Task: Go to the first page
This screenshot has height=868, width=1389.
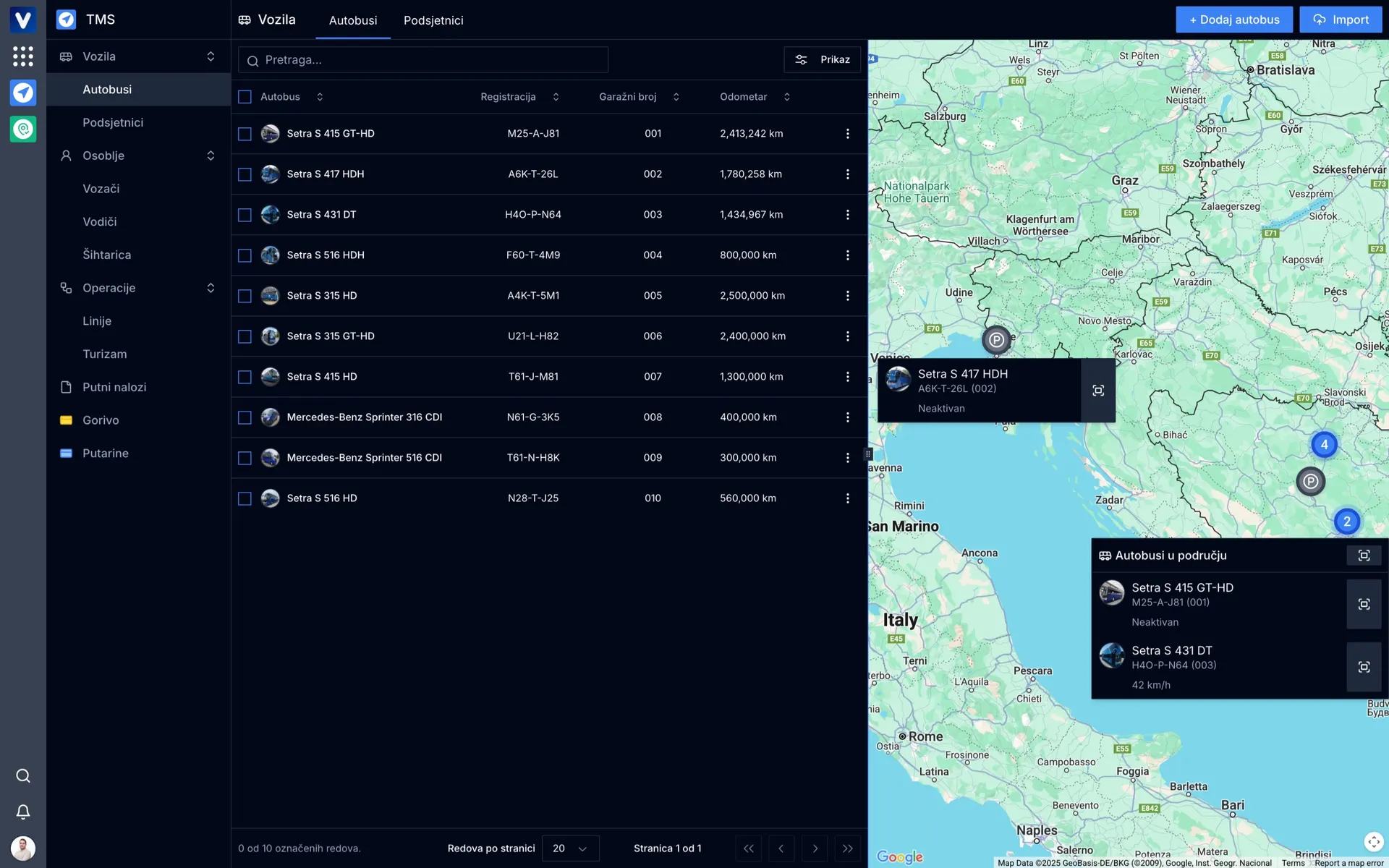Action: pyautogui.click(x=748, y=848)
